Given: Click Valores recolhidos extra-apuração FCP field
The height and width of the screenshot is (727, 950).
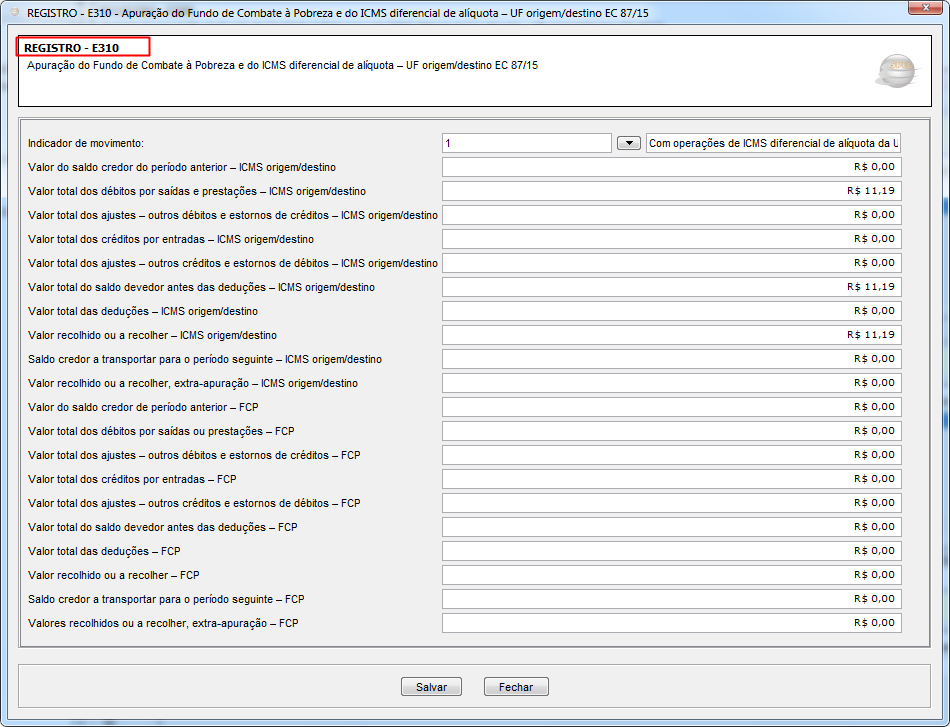Looking at the screenshot, I should click(x=671, y=623).
